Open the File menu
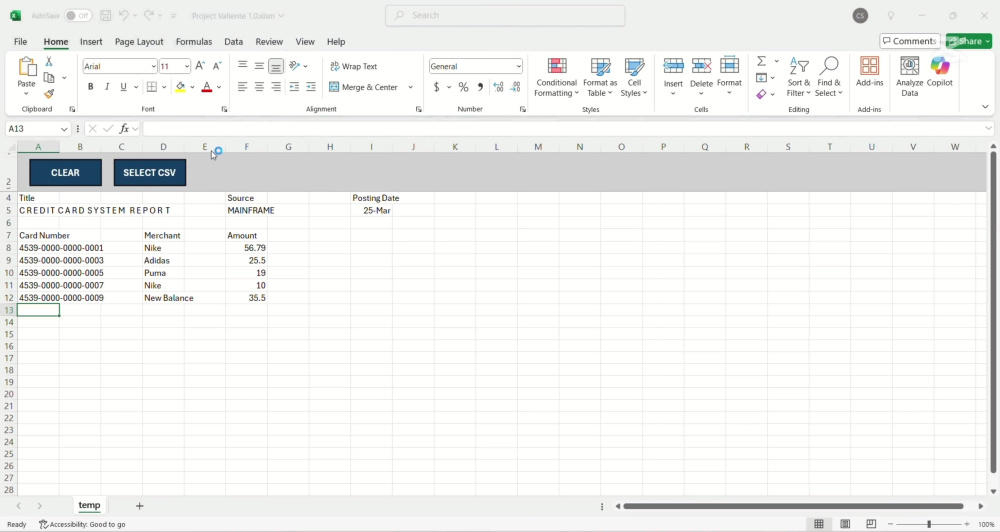The width and height of the screenshot is (1000, 532). click(x=20, y=41)
